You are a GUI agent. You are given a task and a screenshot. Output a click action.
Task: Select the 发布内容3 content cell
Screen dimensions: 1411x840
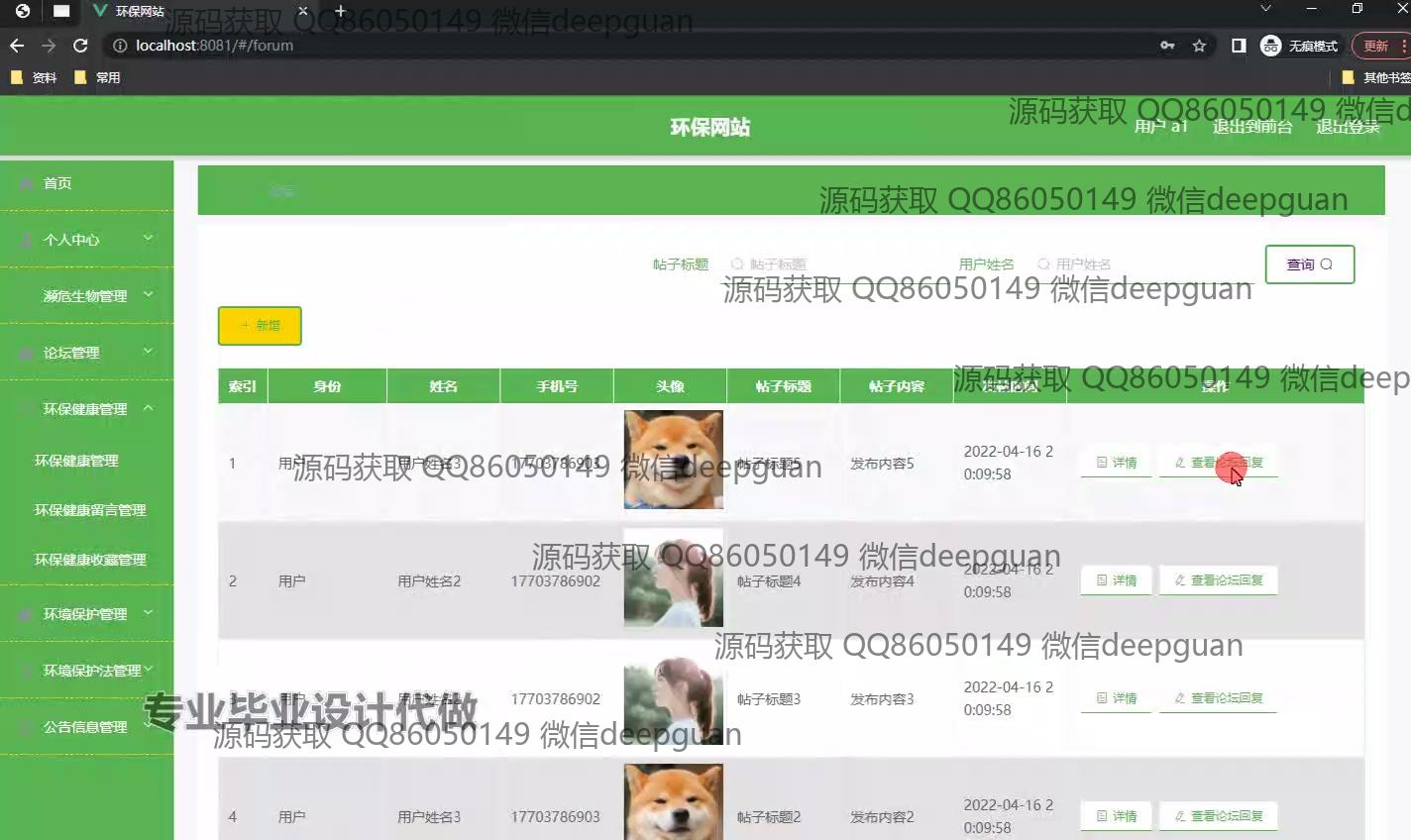882,699
